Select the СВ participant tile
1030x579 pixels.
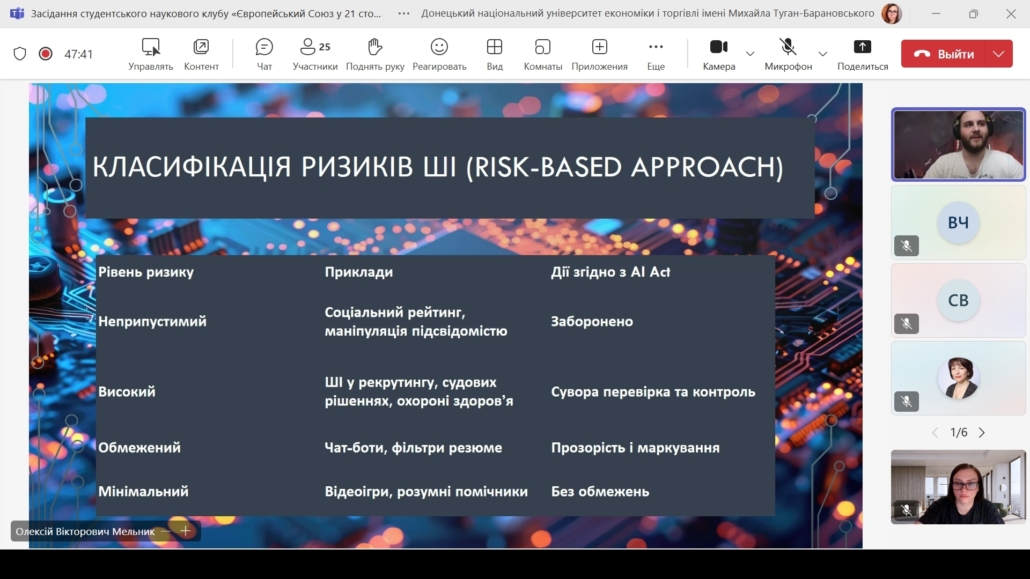click(x=958, y=300)
